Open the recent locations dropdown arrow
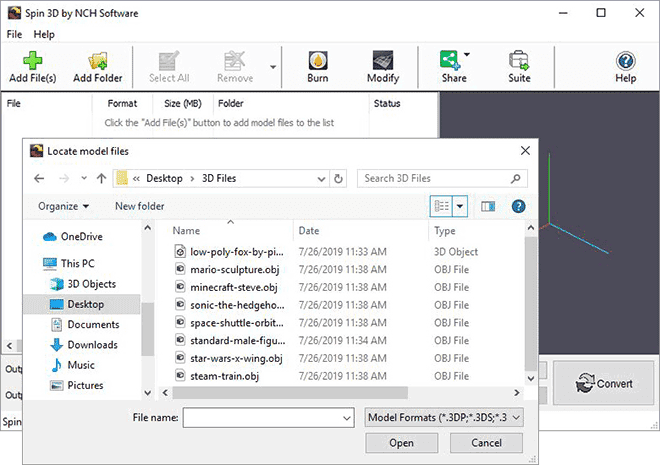 pyautogui.click(x=84, y=178)
